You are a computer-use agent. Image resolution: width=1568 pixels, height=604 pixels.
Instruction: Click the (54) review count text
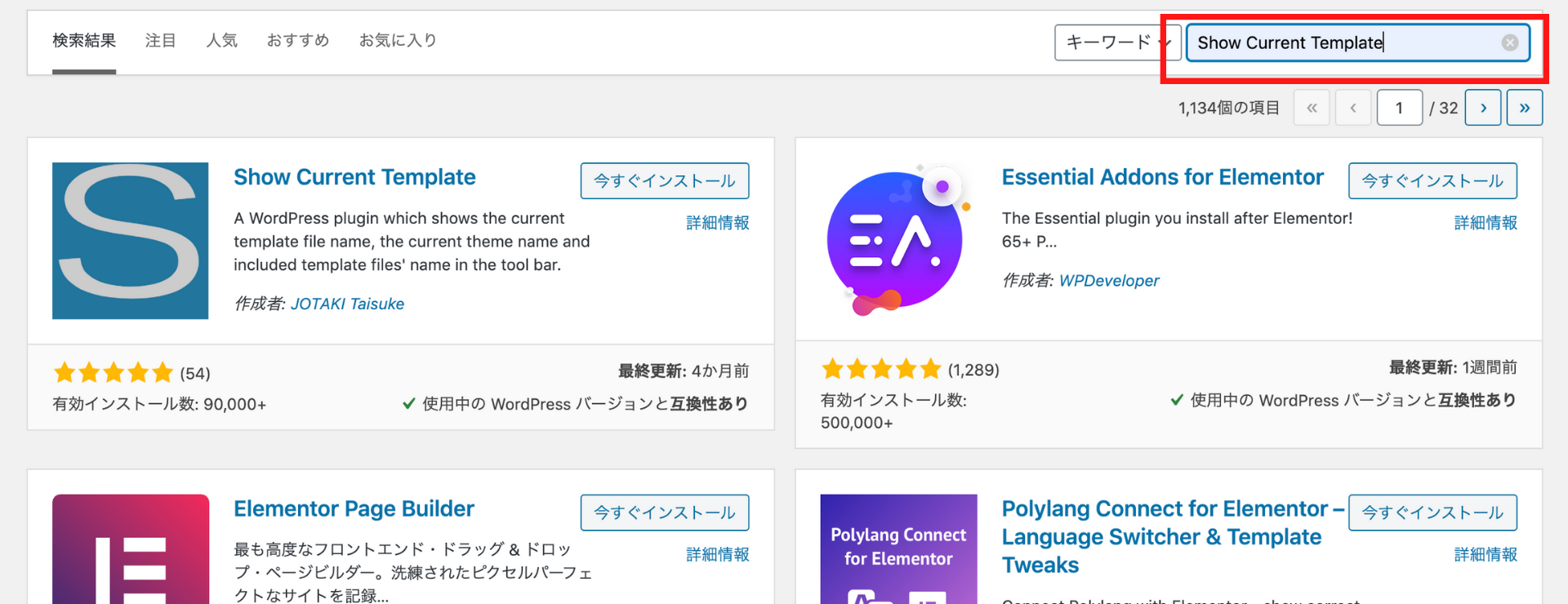point(195,374)
